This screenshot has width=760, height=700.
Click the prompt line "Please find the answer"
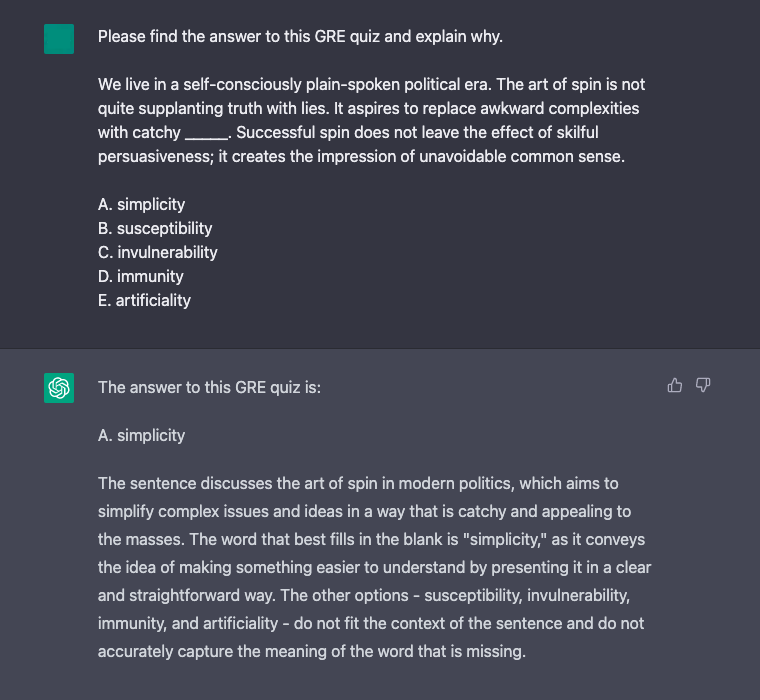click(x=300, y=37)
